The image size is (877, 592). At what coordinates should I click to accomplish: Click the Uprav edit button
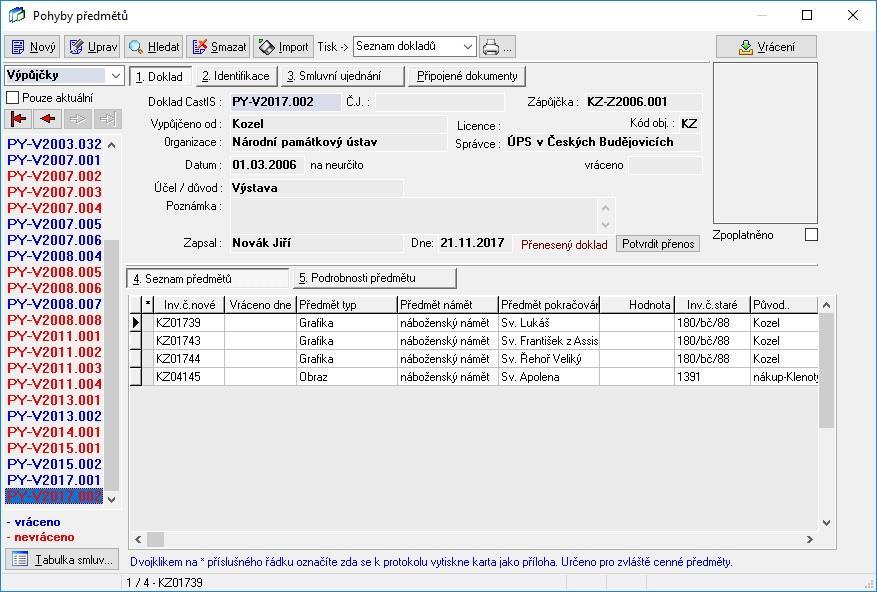tap(92, 47)
